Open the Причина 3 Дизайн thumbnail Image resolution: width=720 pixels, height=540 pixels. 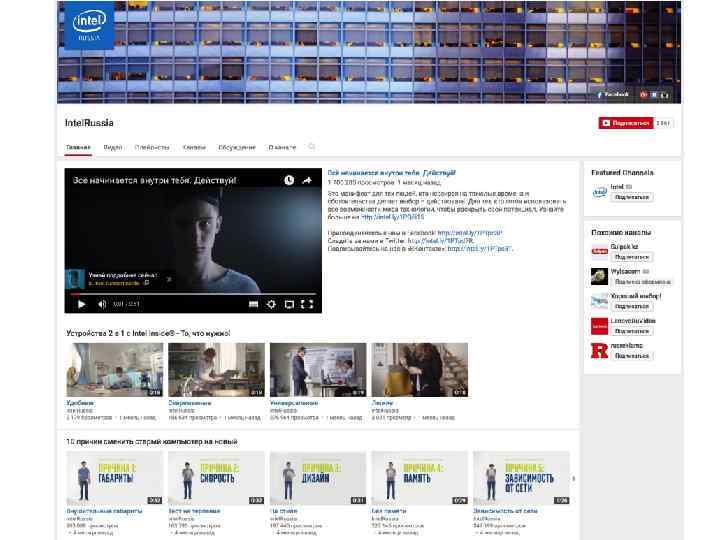[318, 478]
